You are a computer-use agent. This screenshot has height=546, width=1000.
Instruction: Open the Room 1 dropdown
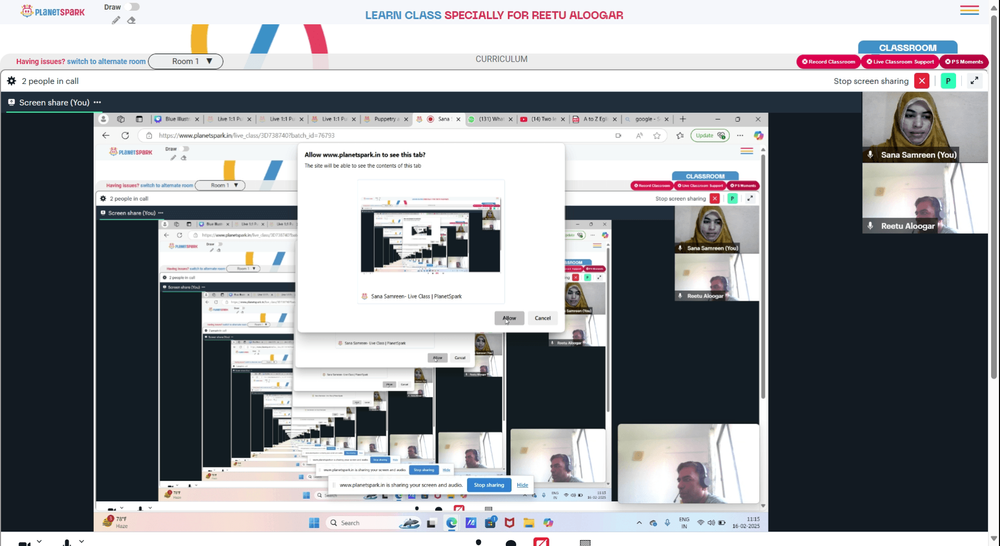(x=186, y=61)
